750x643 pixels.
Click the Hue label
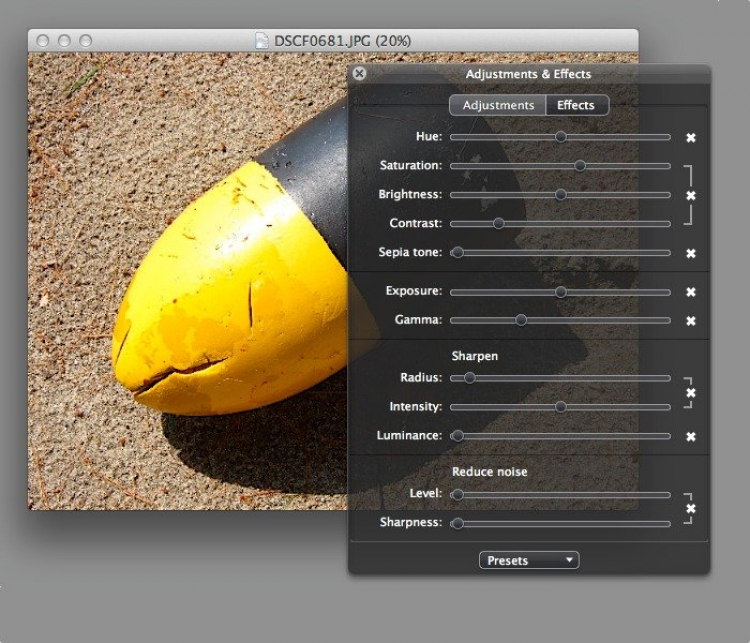click(x=429, y=136)
